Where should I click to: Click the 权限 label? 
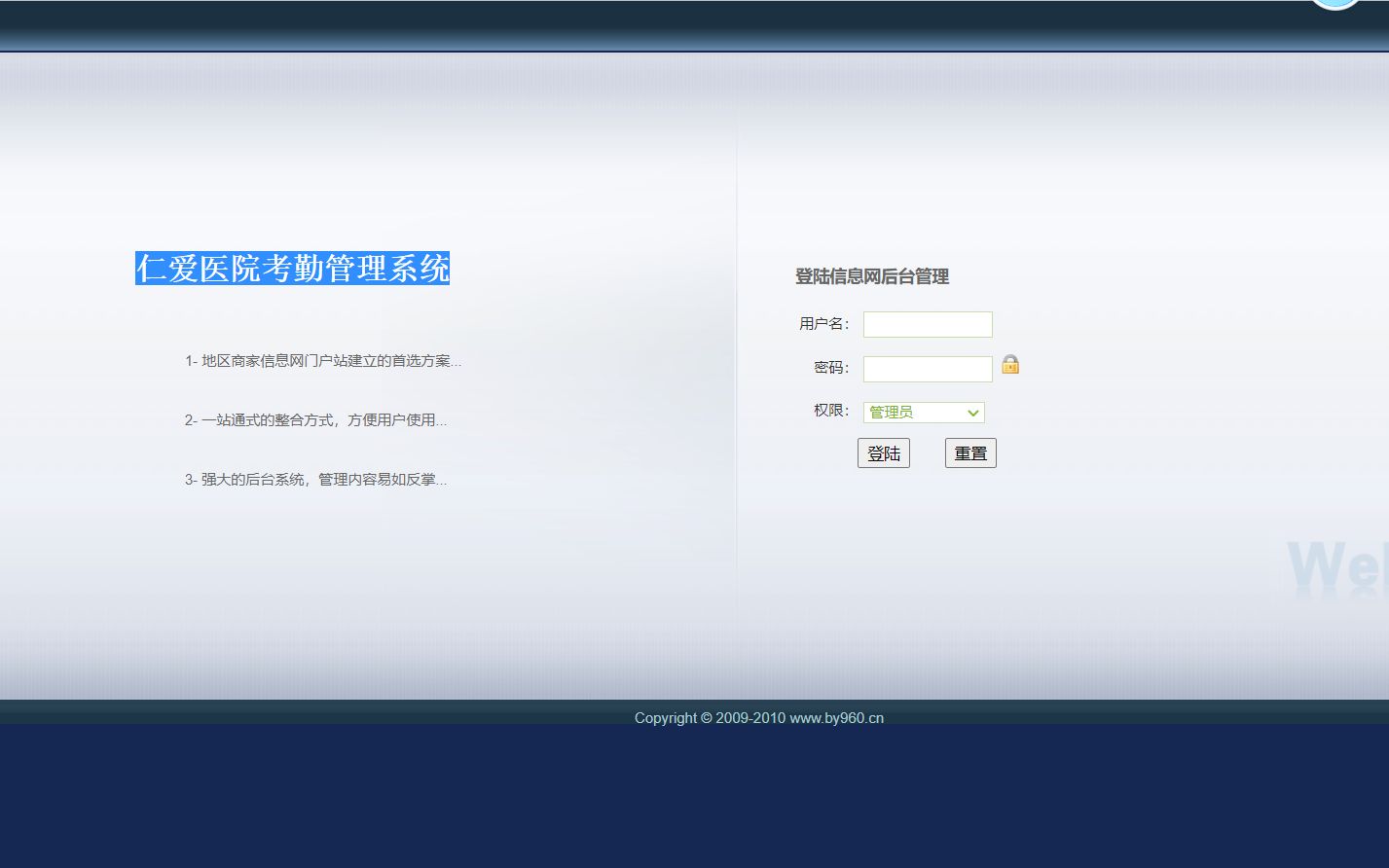[x=831, y=411]
